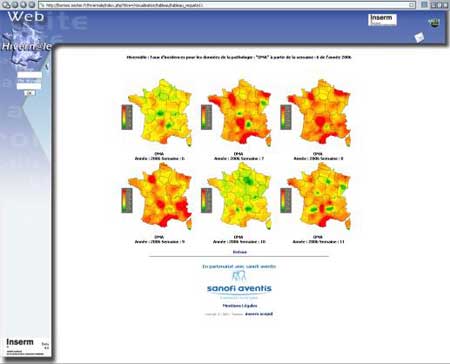Open the Mentions Légales link
Image resolution: width=450 pixels, height=364 pixels.
[x=240, y=306]
